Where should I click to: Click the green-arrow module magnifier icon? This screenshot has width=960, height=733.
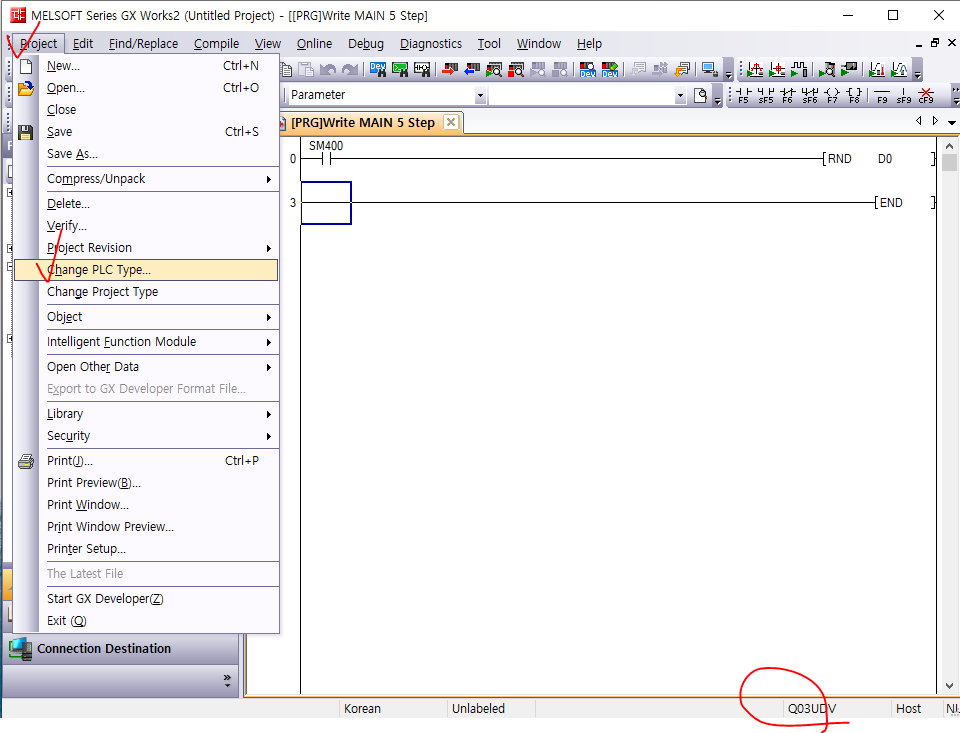[827, 69]
